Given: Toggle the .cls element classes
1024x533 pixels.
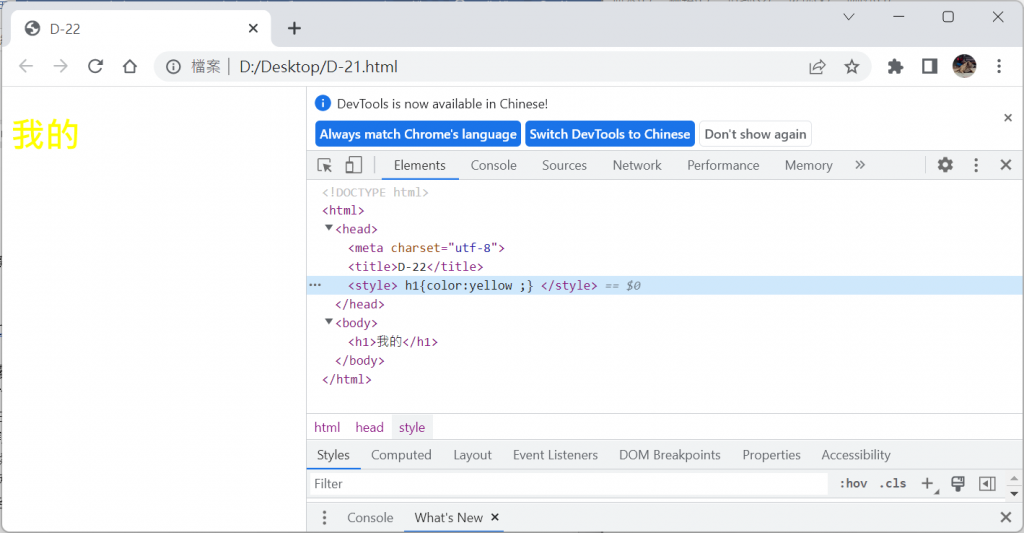Looking at the screenshot, I should 893,483.
